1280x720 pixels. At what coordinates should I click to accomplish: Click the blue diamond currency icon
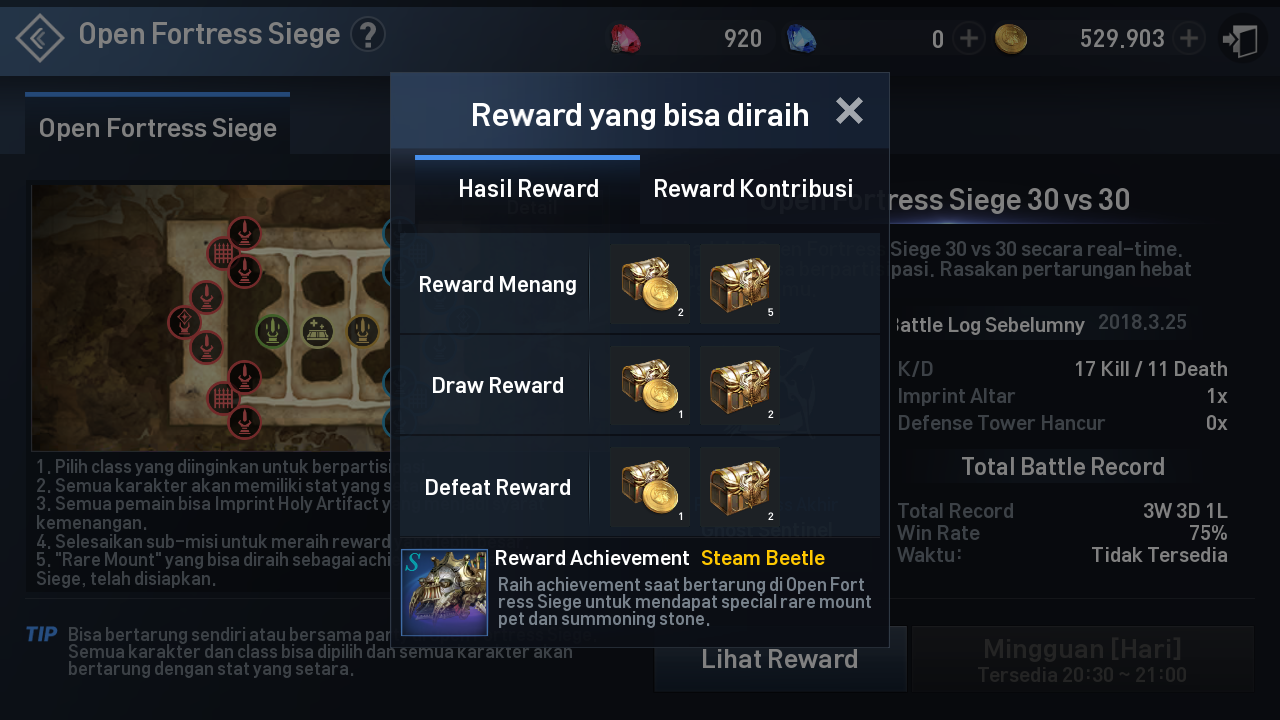[x=801, y=39]
